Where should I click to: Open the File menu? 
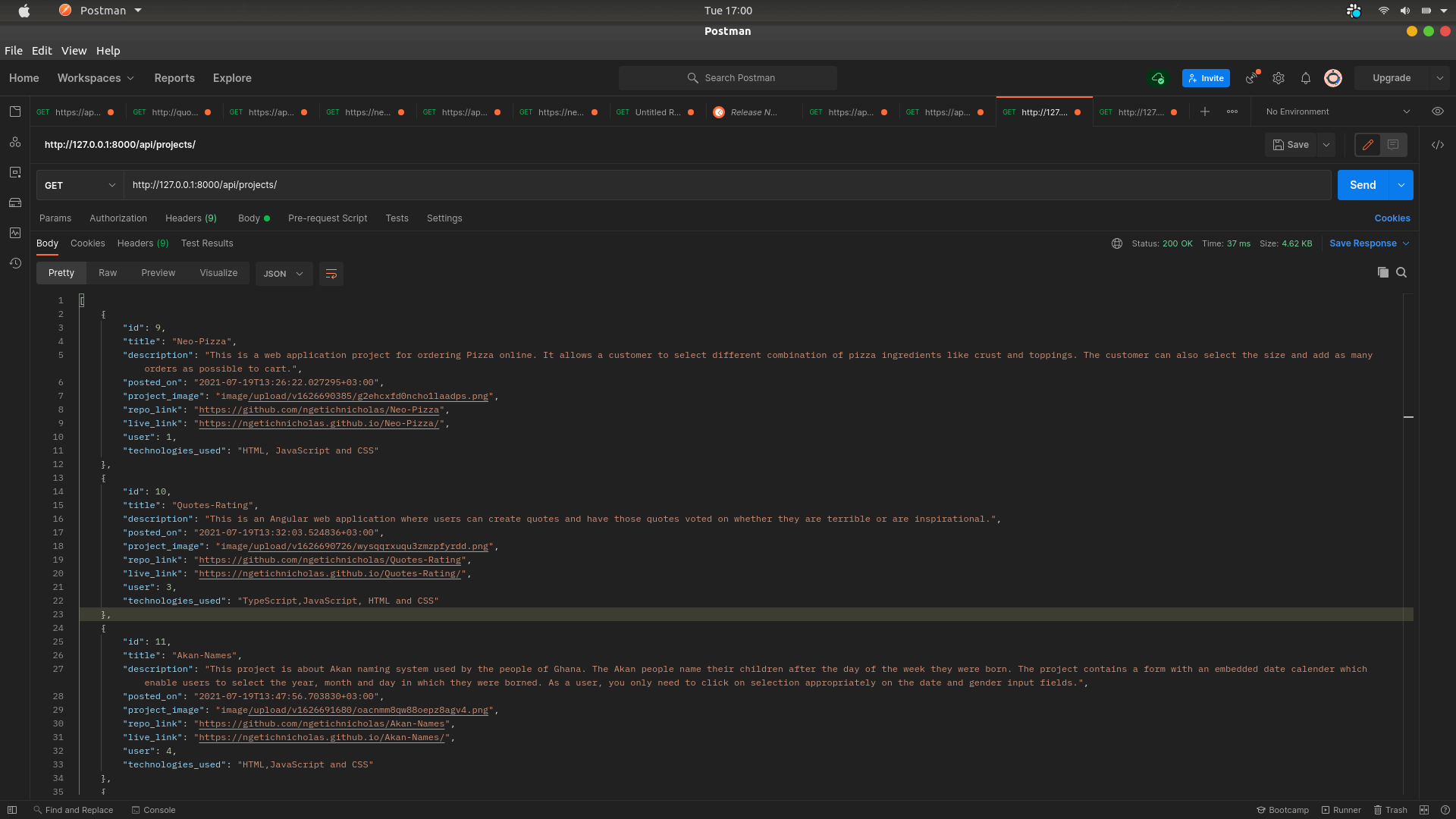(14, 51)
